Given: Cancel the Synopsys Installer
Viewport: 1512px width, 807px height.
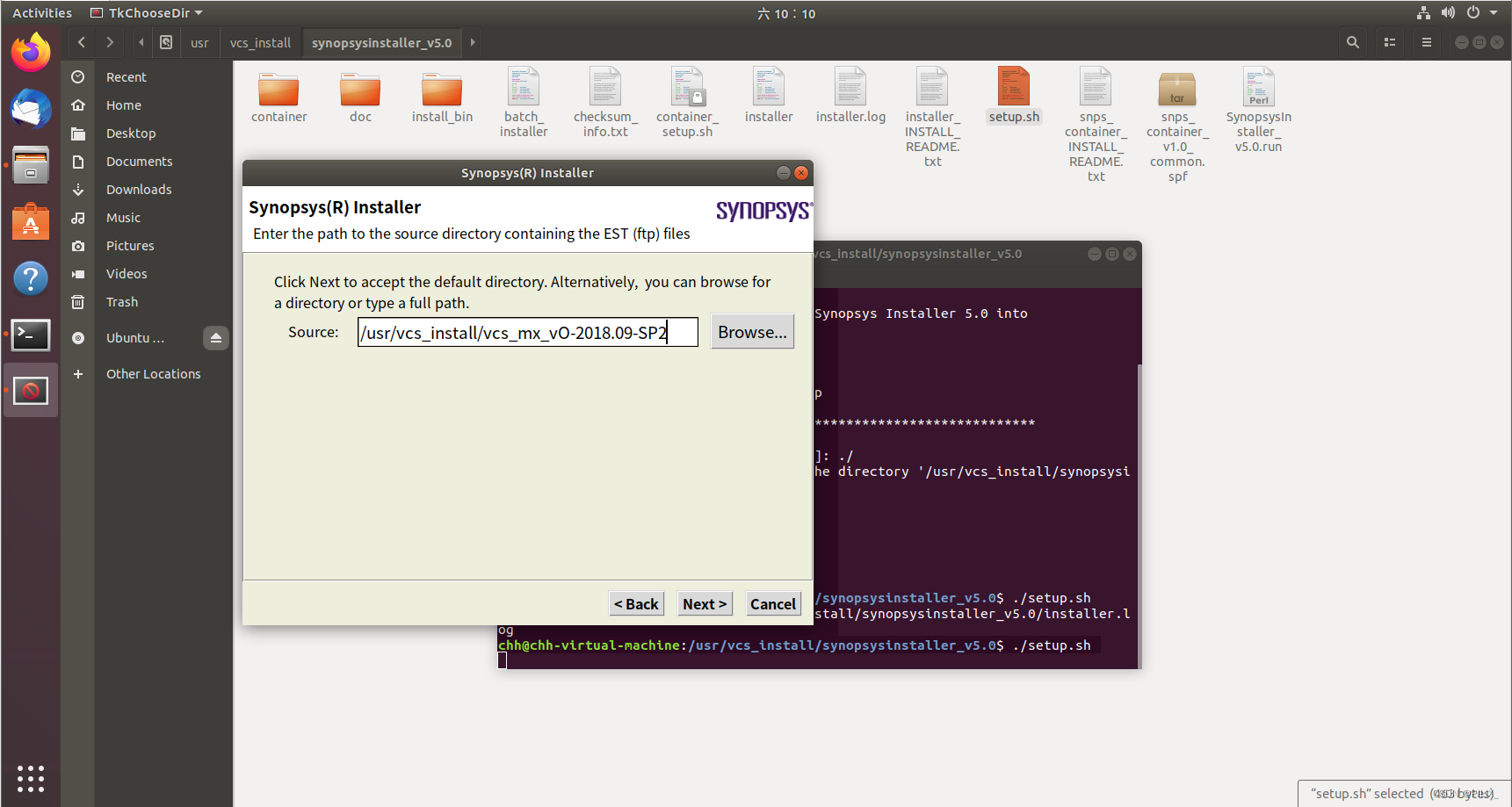Looking at the screenshot, I should coord(773,604).
